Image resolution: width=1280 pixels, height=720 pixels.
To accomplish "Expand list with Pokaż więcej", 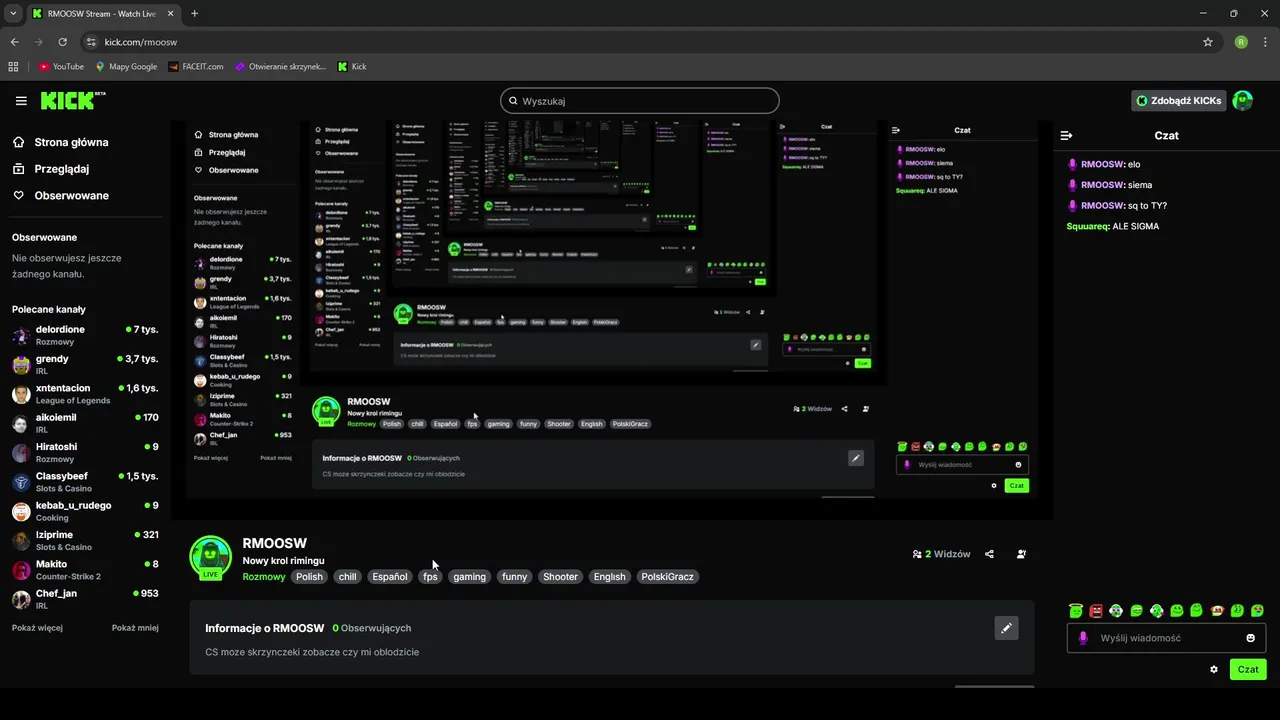I will tap(37, 628).
